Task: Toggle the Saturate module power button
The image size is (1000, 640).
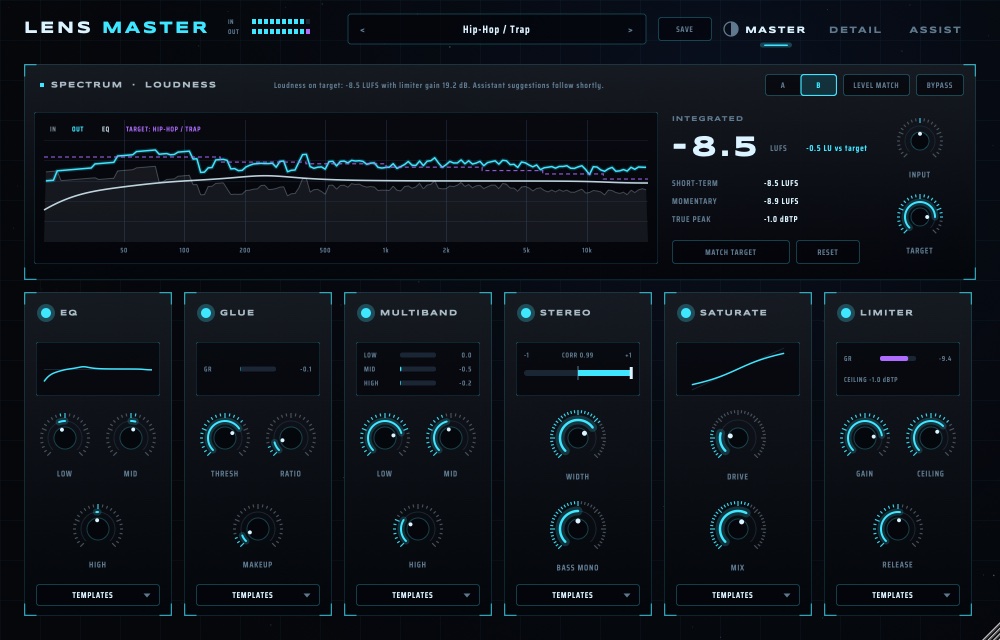Action: tap(686, 313)
